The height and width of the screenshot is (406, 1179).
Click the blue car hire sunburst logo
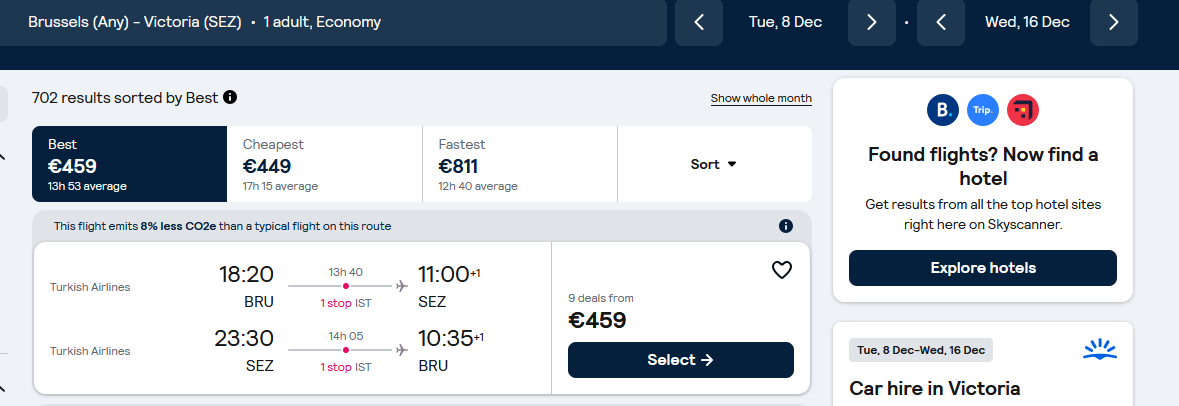(1099, 350)
